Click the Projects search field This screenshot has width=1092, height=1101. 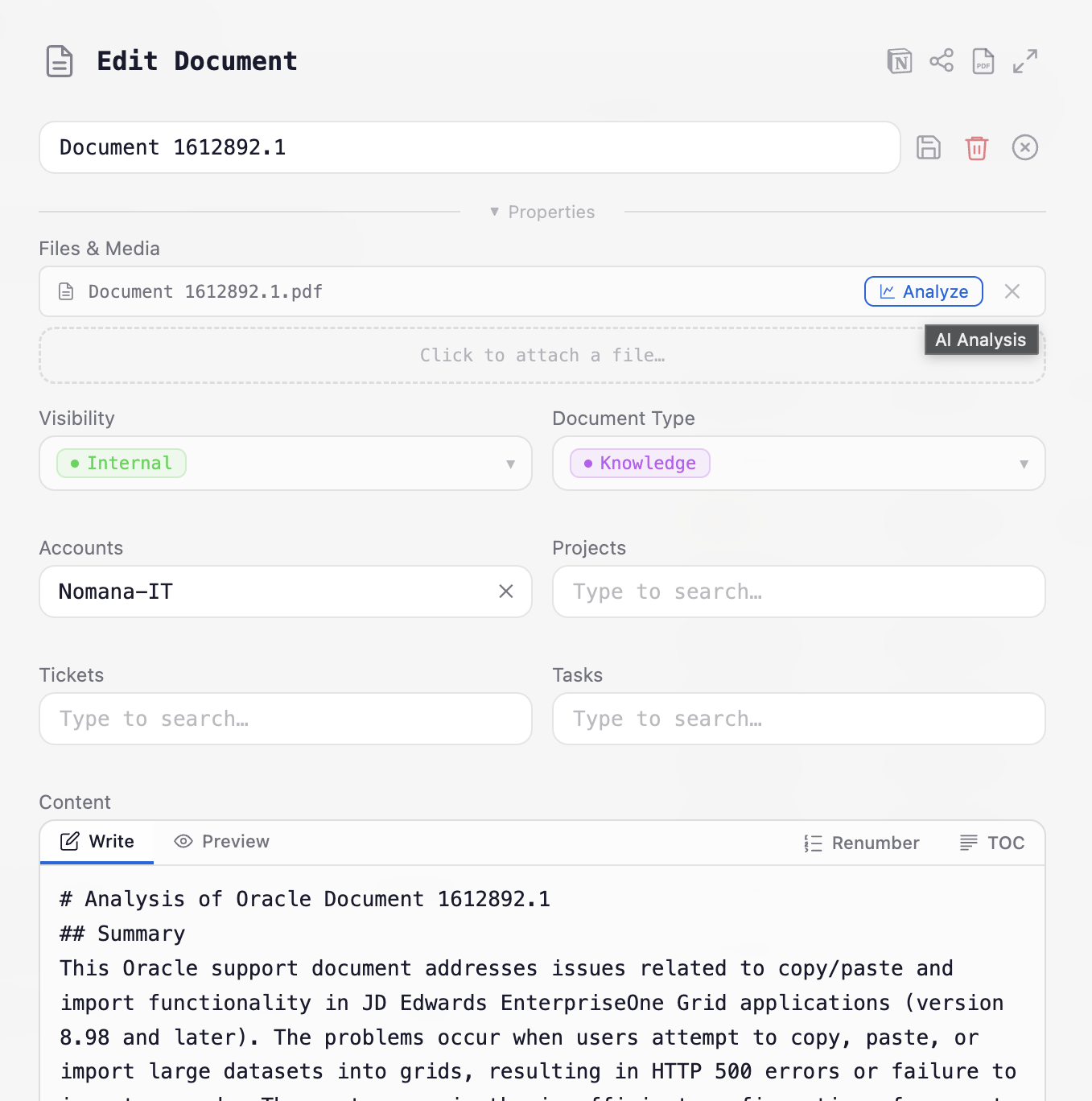tap(797, 592)
